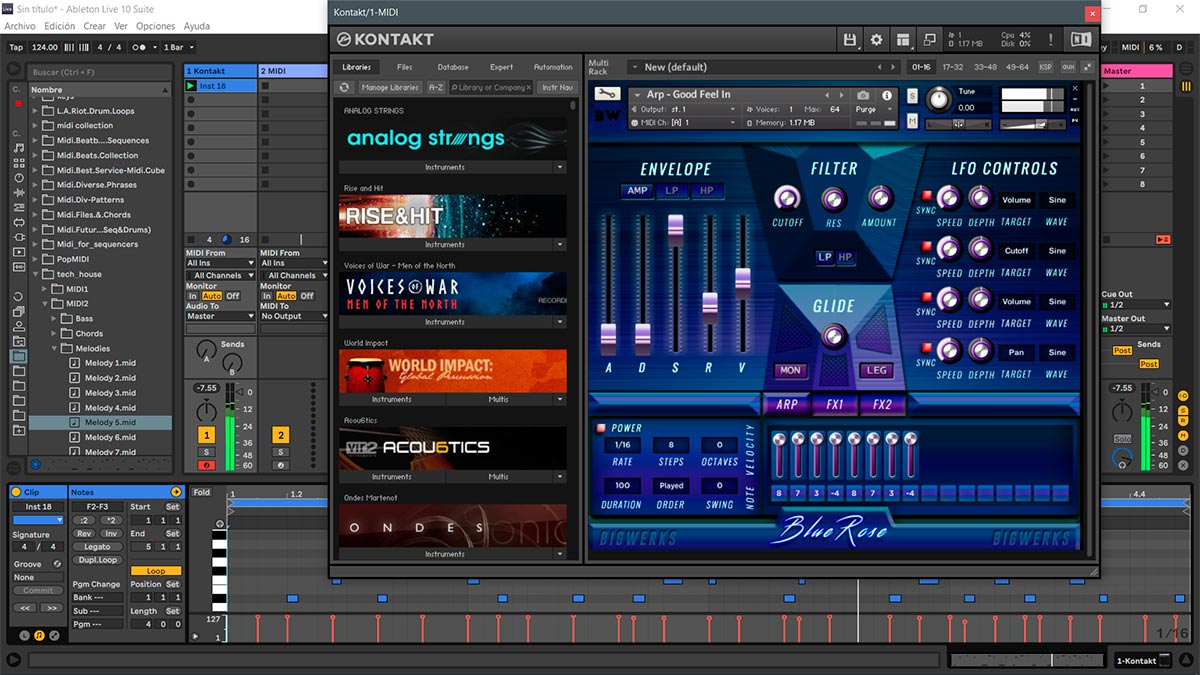Click the Groove hot-swap icon

coord(57,564)
